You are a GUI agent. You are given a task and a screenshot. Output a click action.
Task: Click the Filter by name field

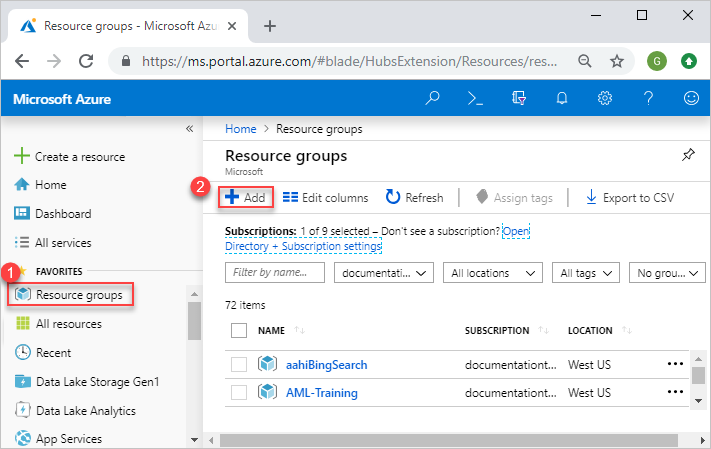click(x=275, y=272)
